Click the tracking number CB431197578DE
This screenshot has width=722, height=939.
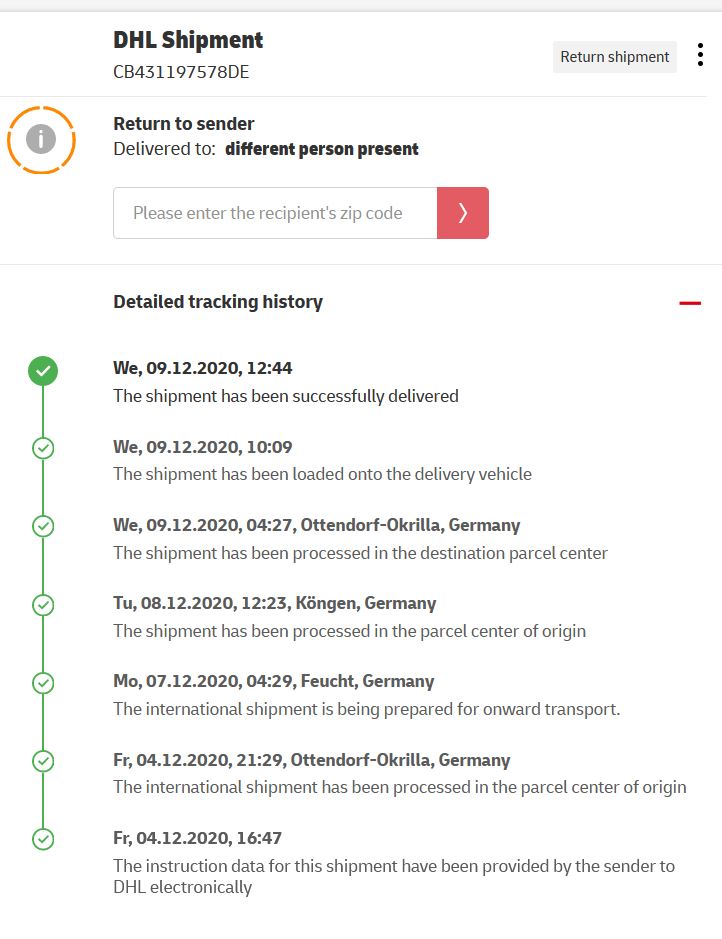pos(181,72)
